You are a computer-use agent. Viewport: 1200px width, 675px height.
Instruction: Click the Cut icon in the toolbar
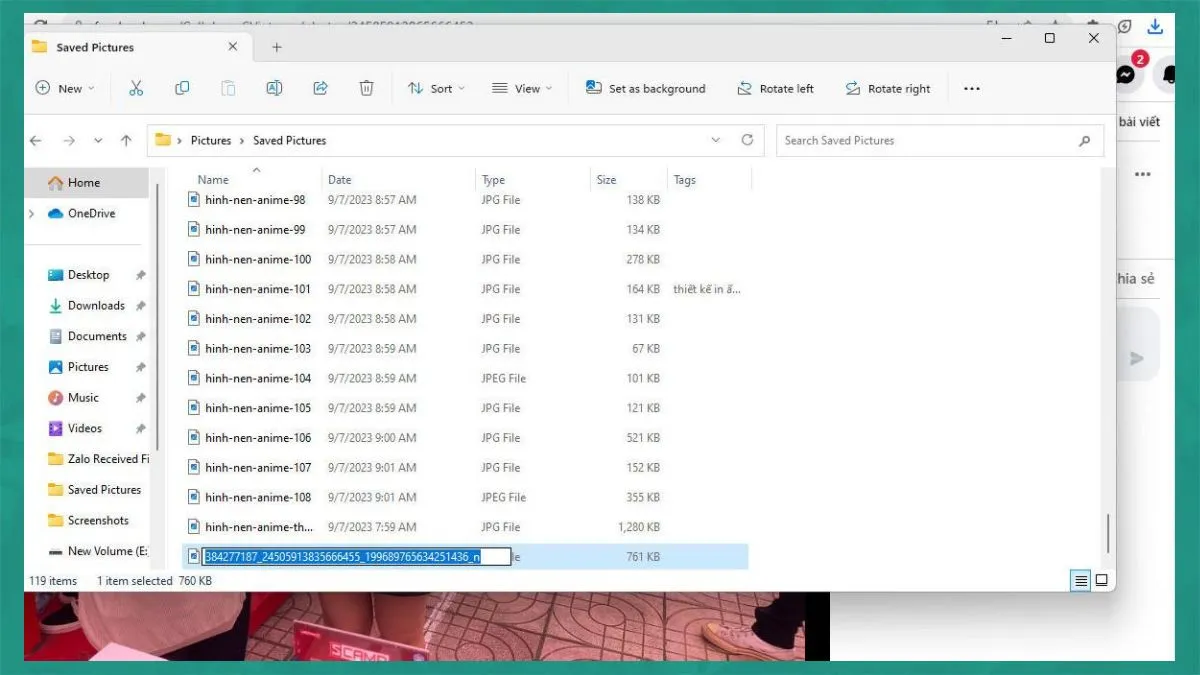(136, 88)
